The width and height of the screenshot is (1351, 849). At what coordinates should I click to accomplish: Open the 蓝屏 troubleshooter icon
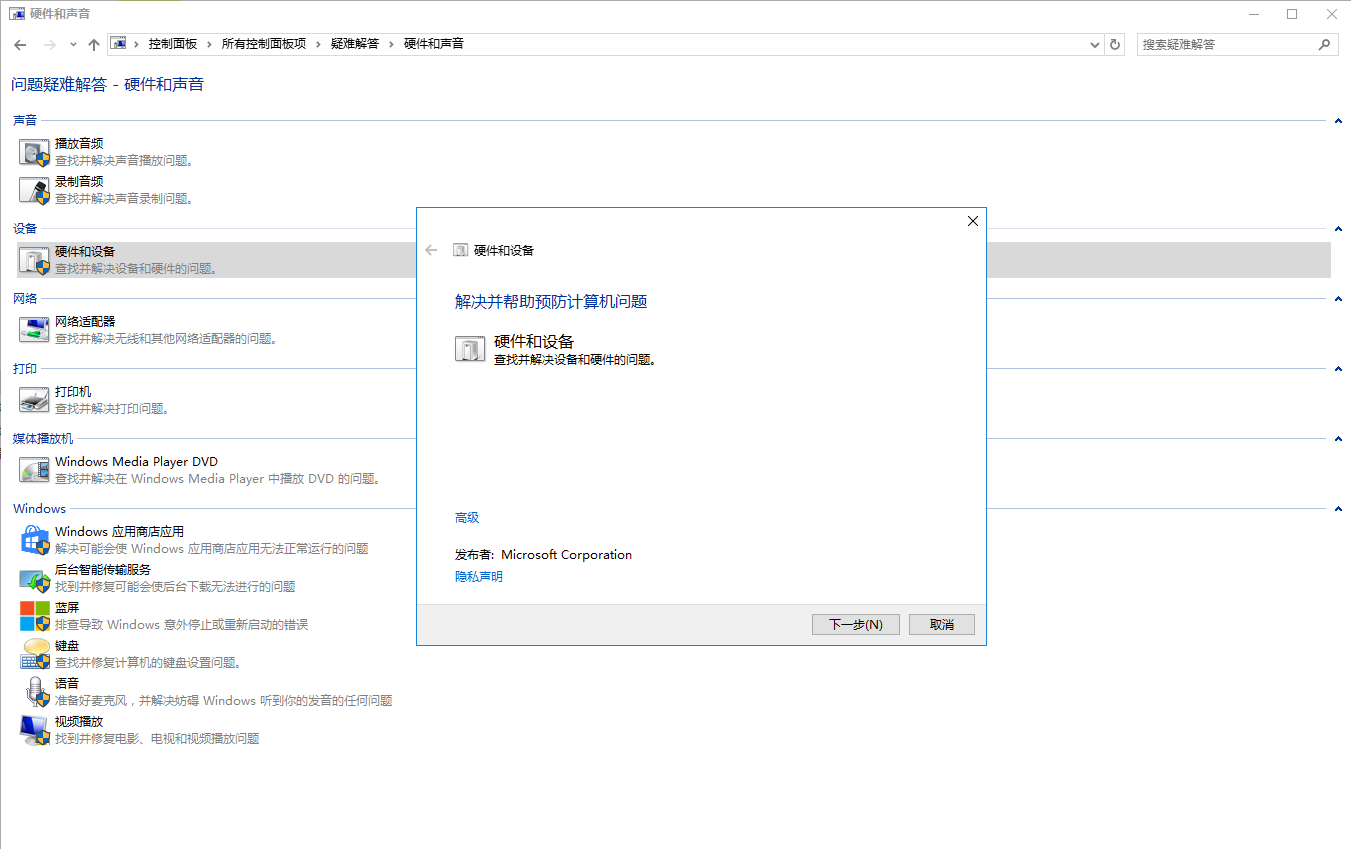coord(34,616)
